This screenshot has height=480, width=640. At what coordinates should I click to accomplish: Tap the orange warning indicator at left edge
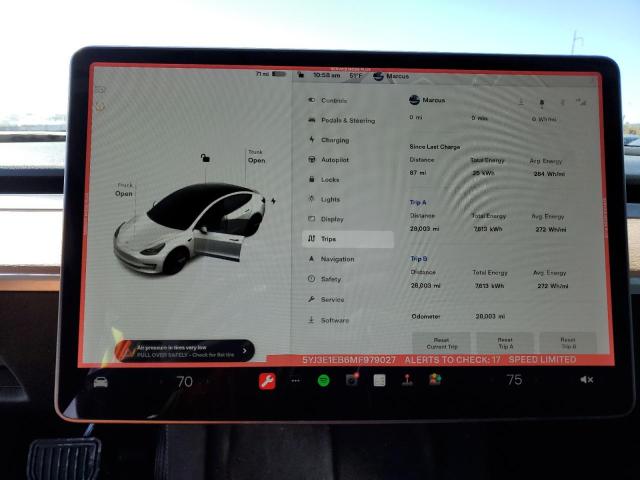click(100, 107)
